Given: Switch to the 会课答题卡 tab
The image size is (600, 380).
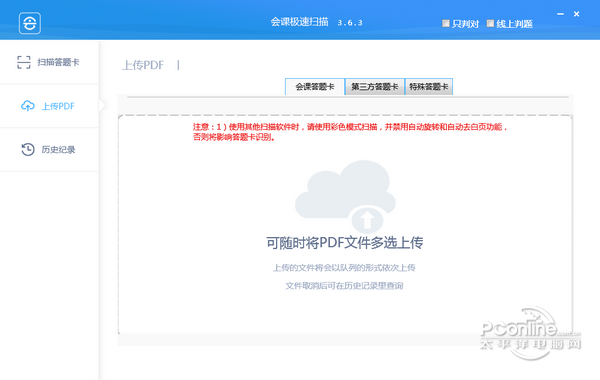Looking at the screenshot, I should pos(315,86).
